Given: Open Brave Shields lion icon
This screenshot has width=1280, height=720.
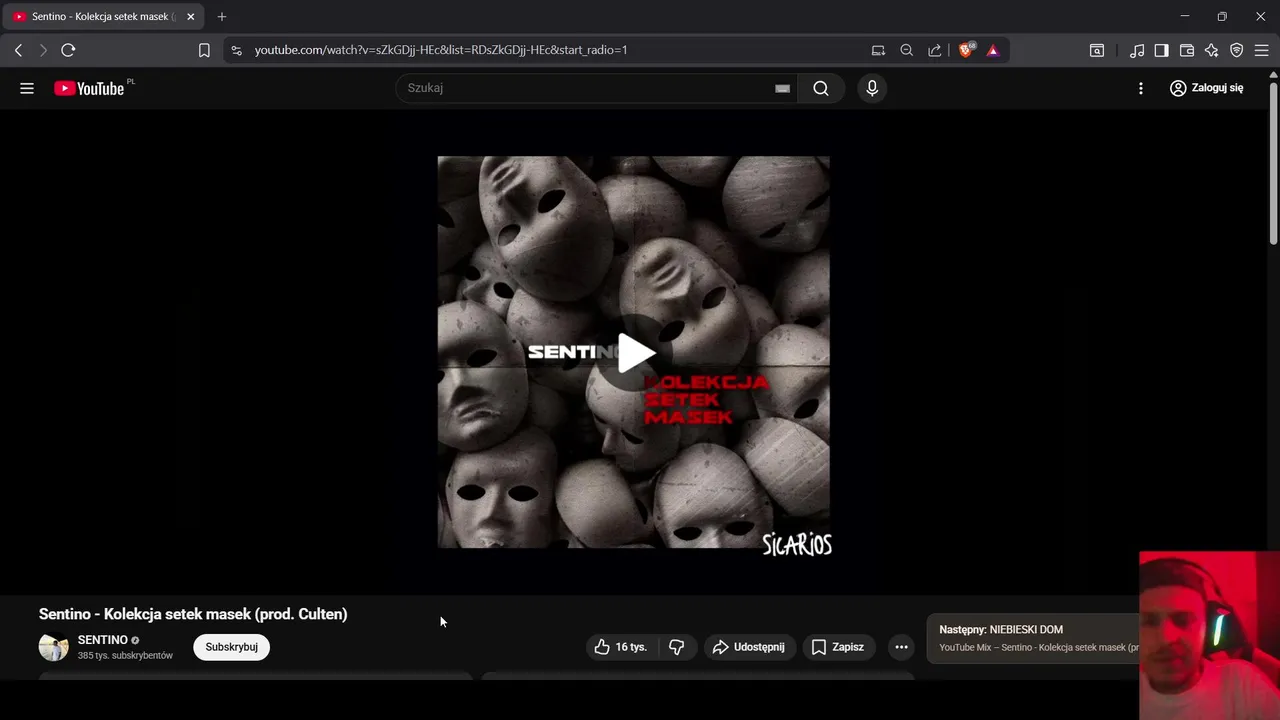Looking at the screenshot, I should 966,50.
